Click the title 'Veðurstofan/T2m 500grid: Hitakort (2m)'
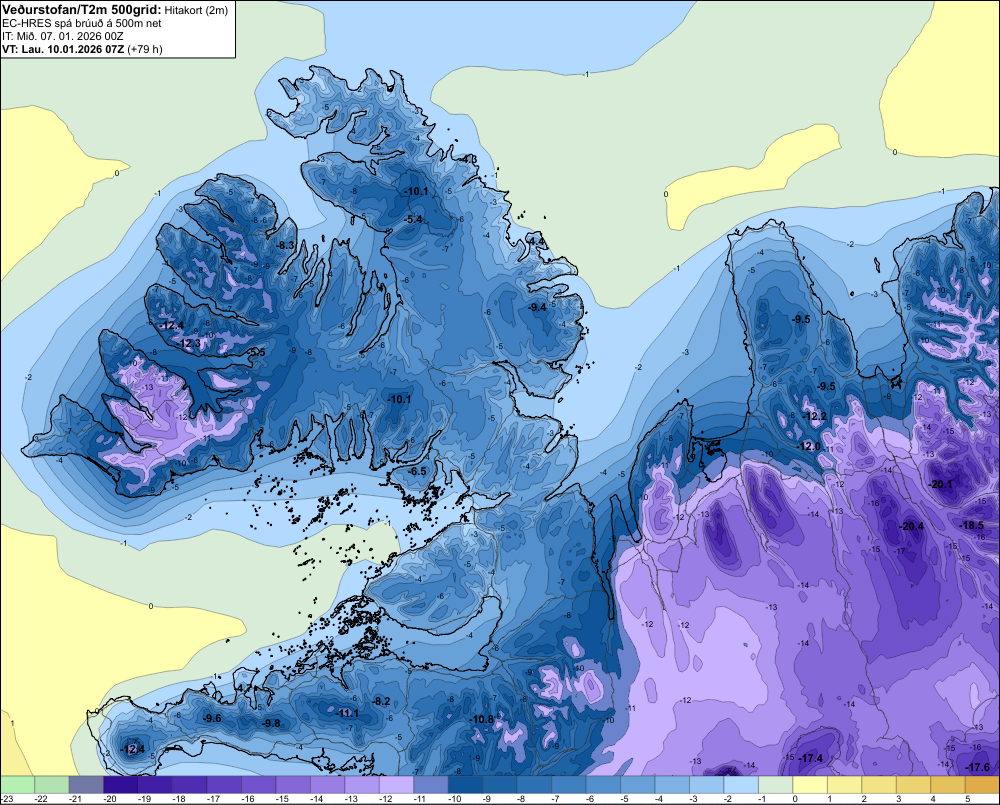The width and height of the screenshot is (1000, 805). (114, 10)
